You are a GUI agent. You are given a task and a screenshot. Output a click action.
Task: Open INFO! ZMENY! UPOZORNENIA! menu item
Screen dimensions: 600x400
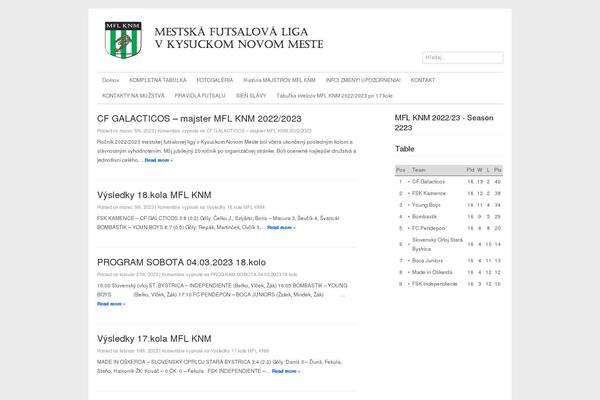pyautogui.click(x=363, y=80)
